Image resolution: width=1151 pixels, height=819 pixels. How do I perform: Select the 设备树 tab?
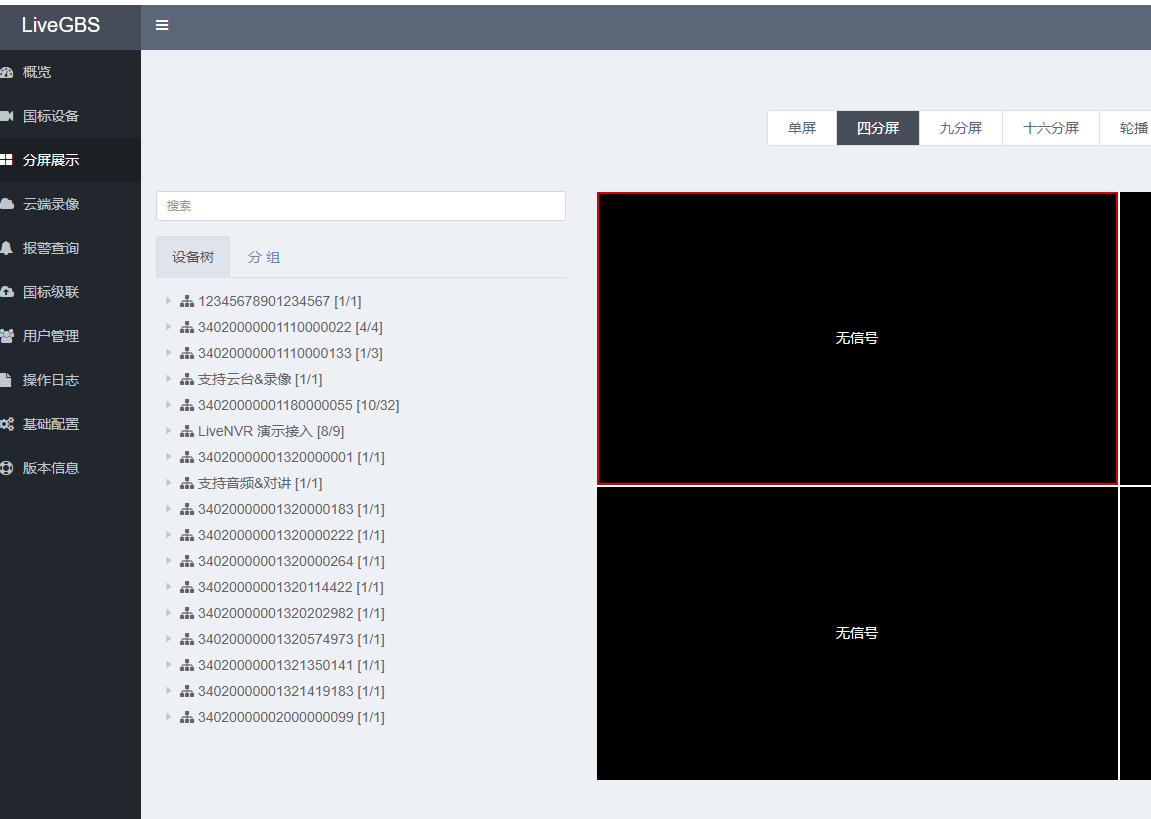click(193, 257)
